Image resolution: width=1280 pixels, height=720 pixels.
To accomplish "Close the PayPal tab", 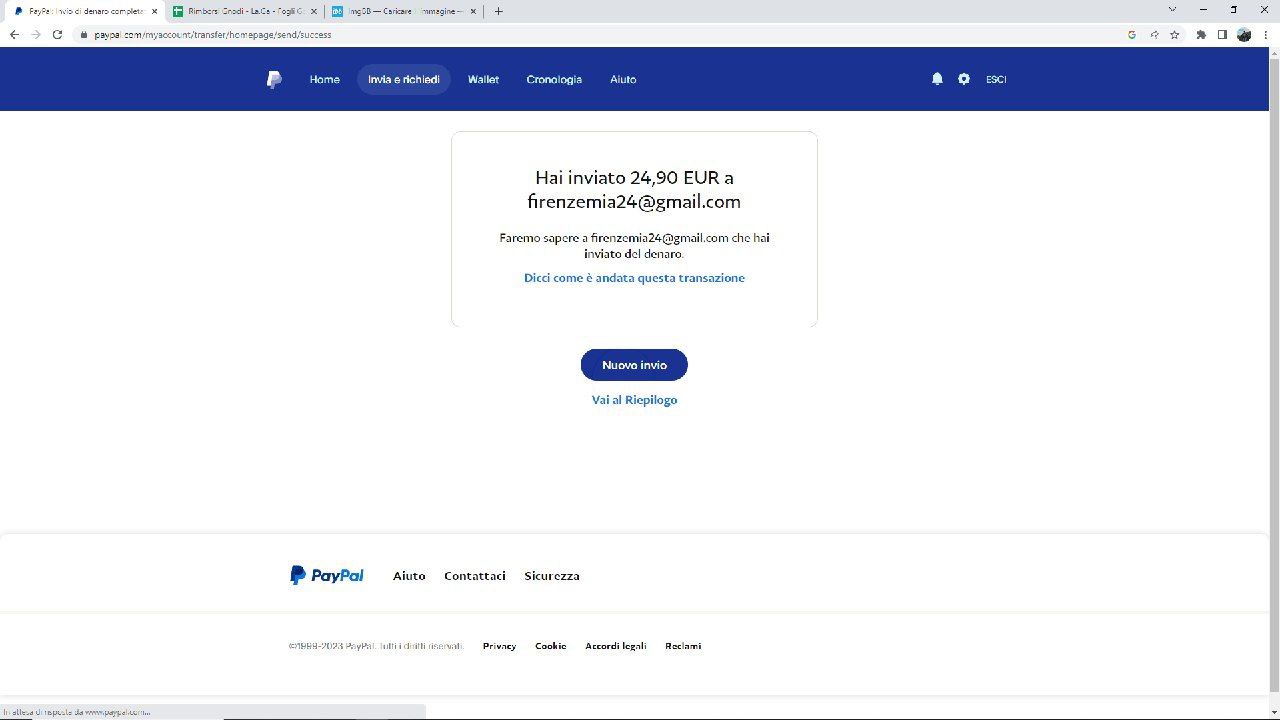I will (154, 11).
